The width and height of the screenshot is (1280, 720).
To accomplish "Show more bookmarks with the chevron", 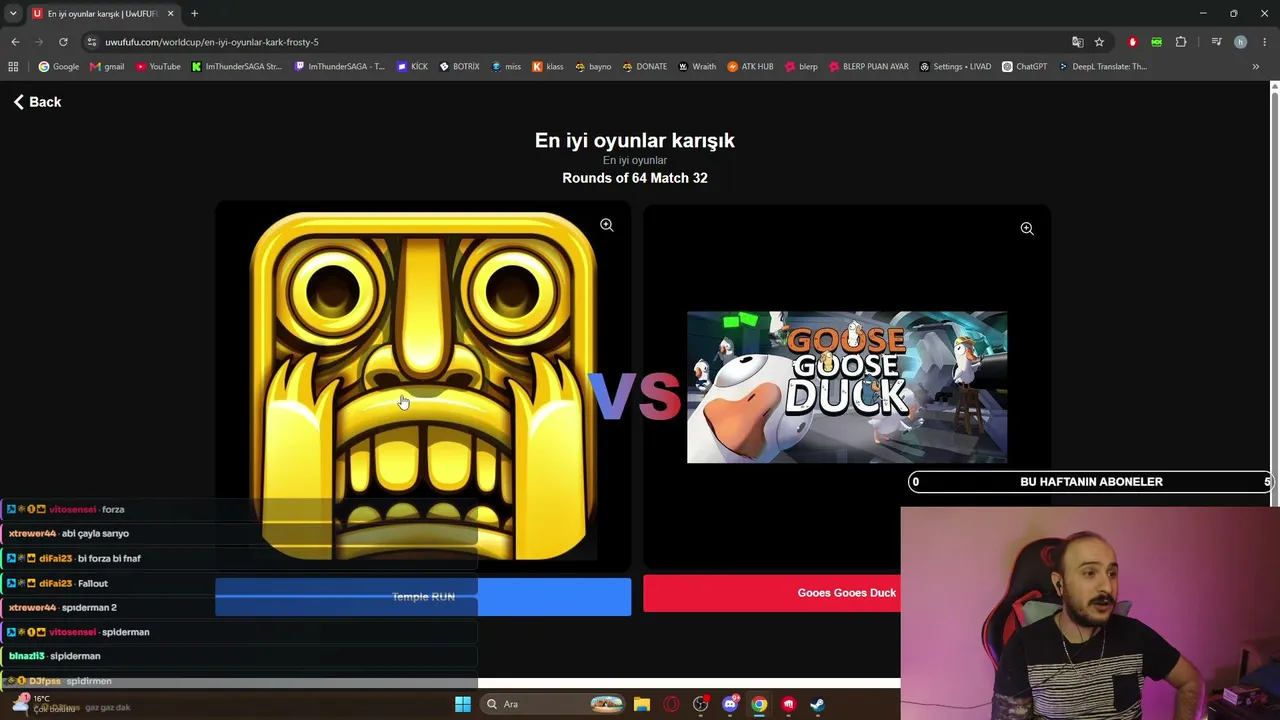I will (1256, 67).
